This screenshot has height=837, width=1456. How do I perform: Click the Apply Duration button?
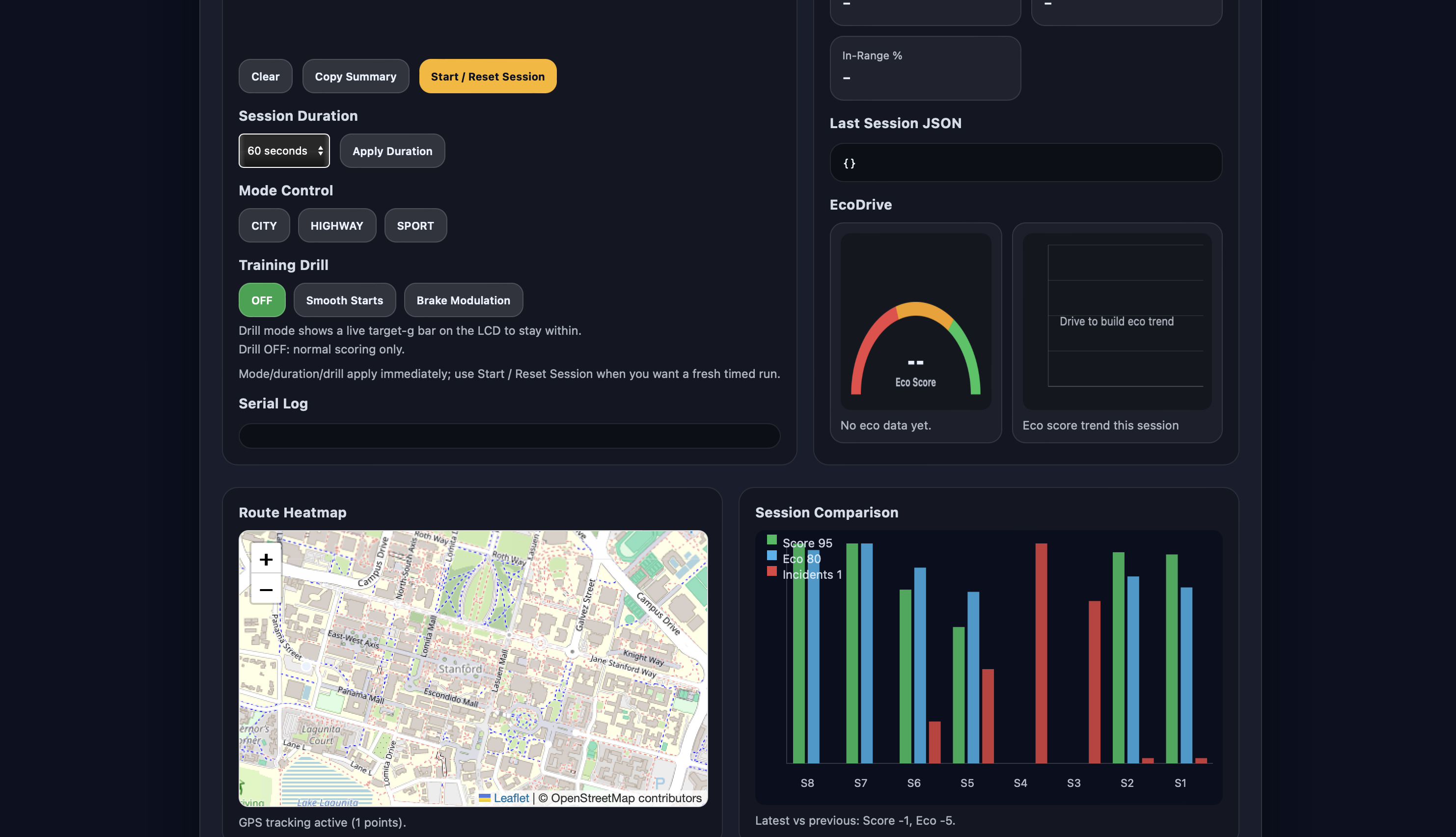point(392,151)
